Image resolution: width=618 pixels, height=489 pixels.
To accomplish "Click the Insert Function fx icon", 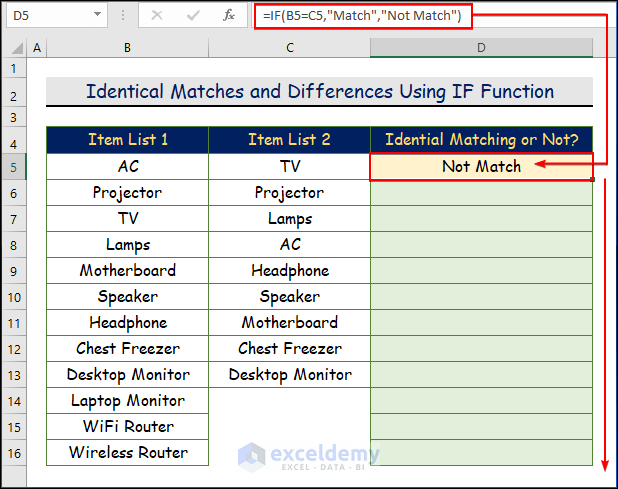I will 229,16.
